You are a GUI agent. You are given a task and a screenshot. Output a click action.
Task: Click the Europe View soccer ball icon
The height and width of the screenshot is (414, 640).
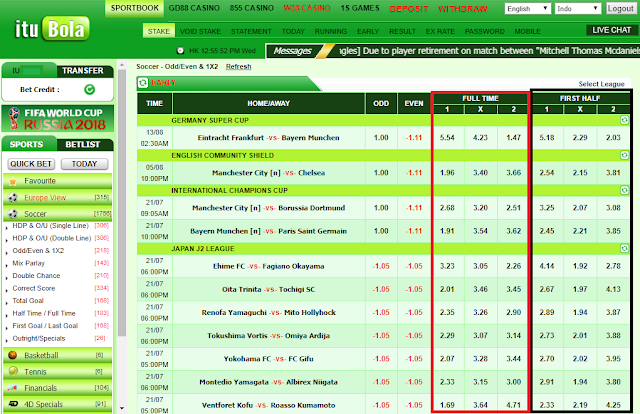[13, 198]
